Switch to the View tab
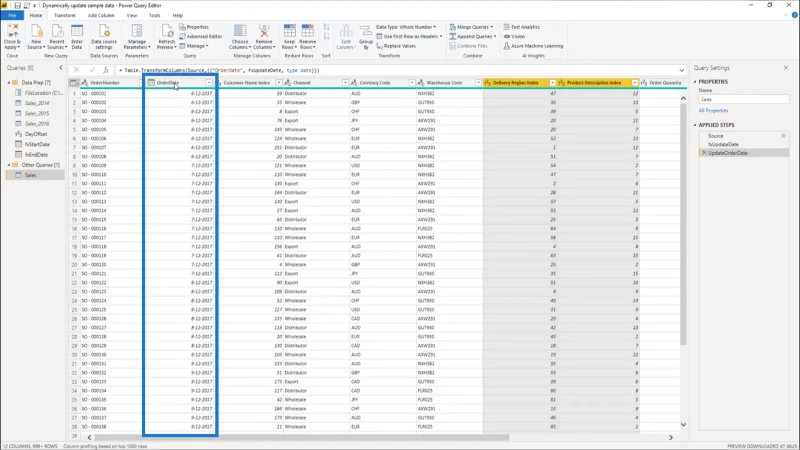This screenshot has height=450, width=800. (x=132, y=15)
